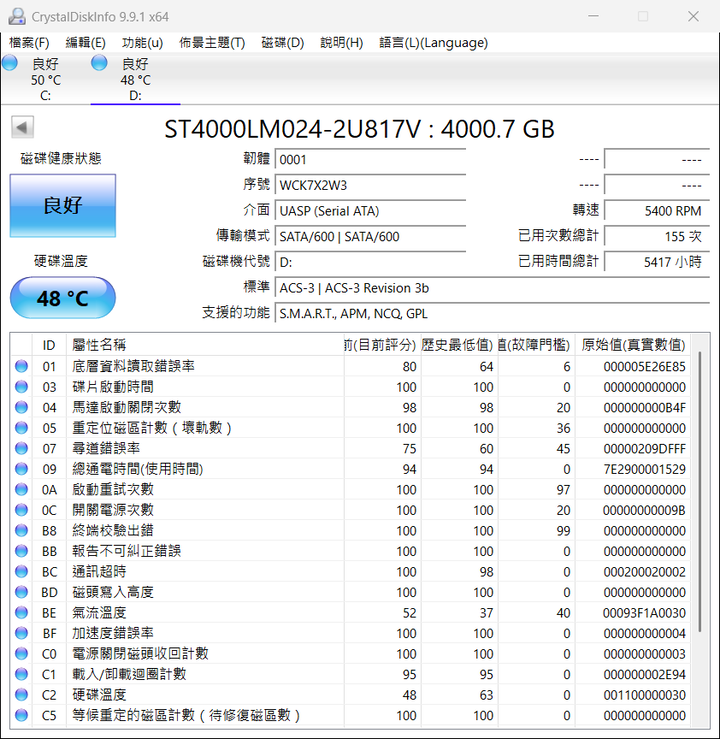This screenshot has width=720, height=739.
Task: Select the 氣流溫度 attribute row
Action: click(351, 613)
